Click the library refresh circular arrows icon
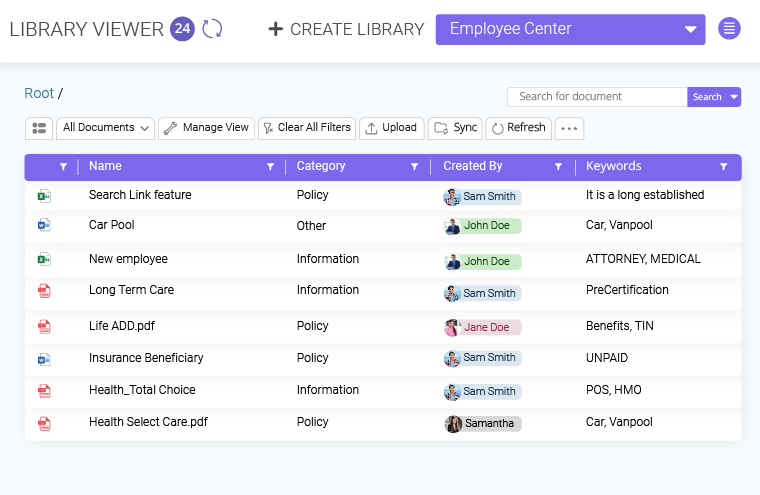This screenshot has width=760, height=495. (x=212, y=29)
